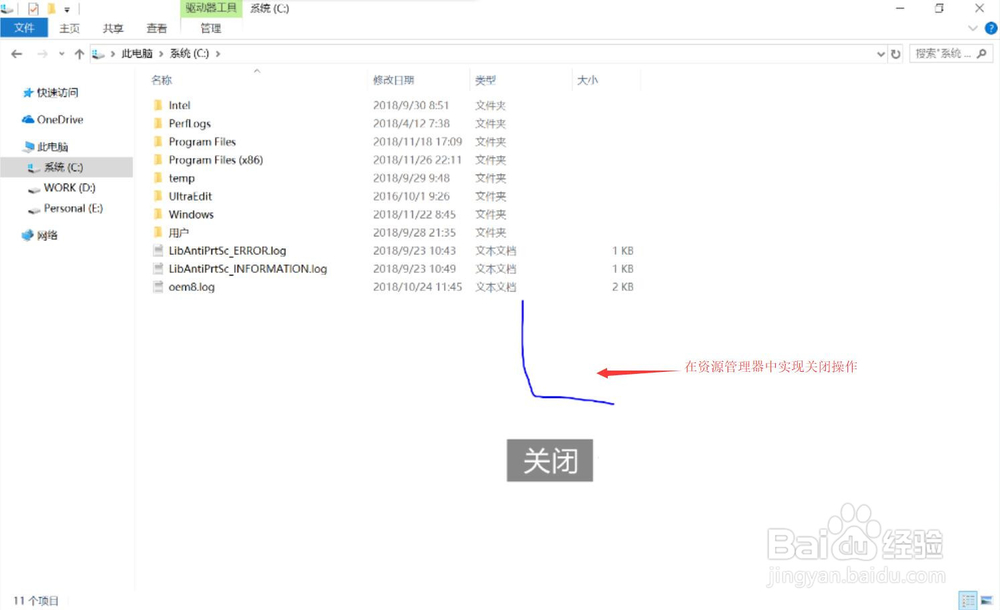This screenshot has width=1000, height=610.
Task: Open the 文件 menu
Action: (x=24, y=28)
